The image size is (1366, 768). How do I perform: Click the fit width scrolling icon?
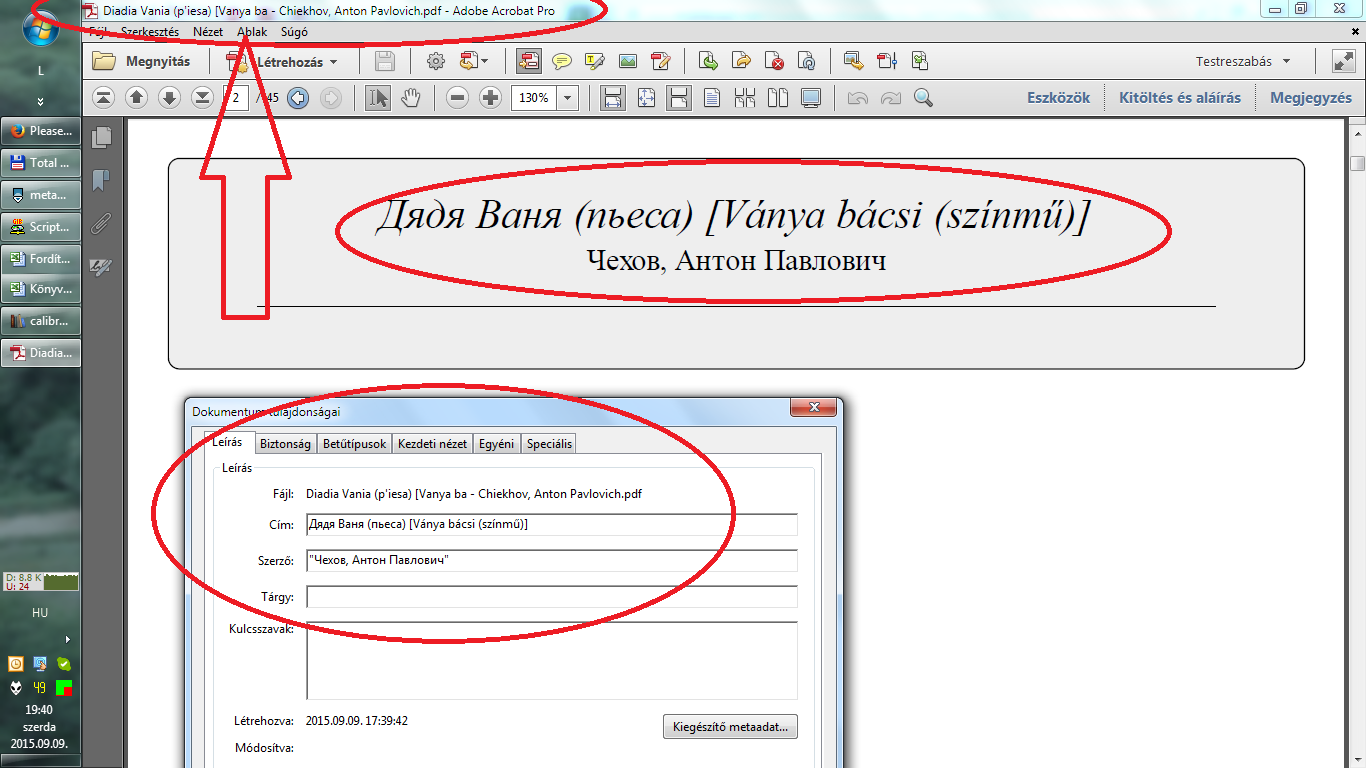click(x=612, y=98)
